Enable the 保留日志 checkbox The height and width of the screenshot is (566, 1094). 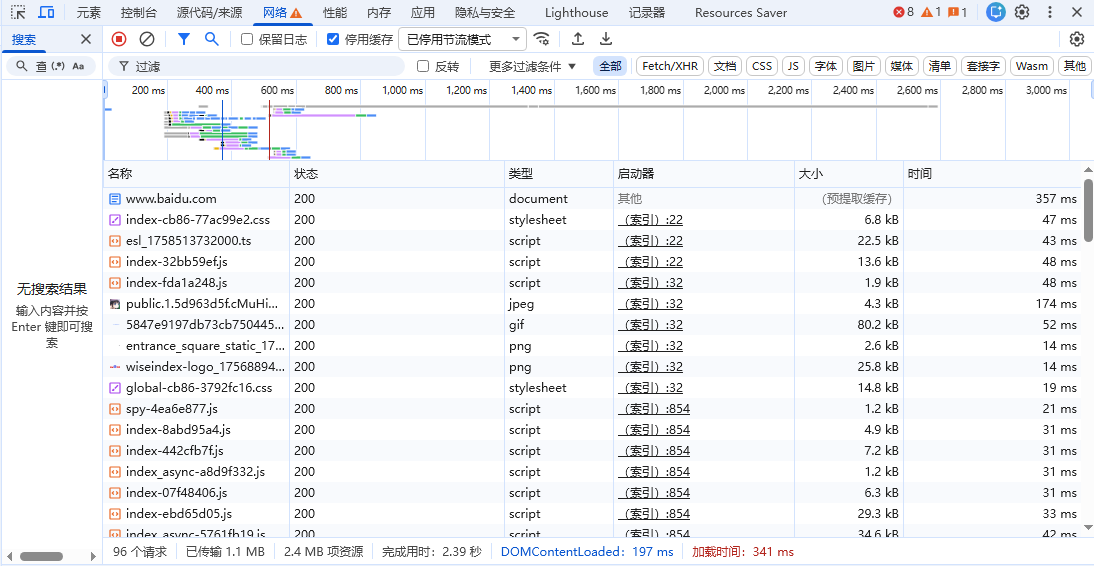(248, 40)
